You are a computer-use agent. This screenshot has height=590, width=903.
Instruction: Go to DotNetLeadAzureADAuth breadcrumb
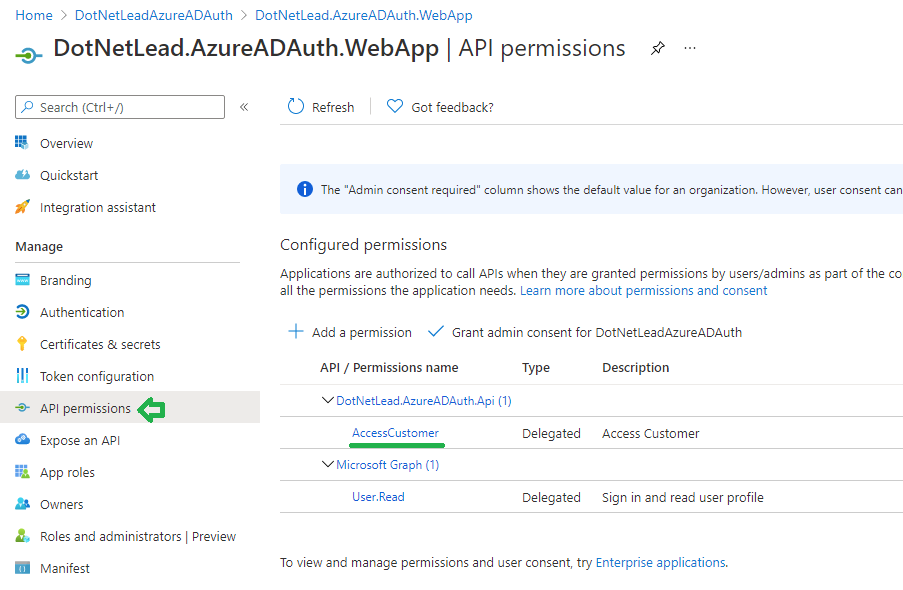(x=154, y=16)
